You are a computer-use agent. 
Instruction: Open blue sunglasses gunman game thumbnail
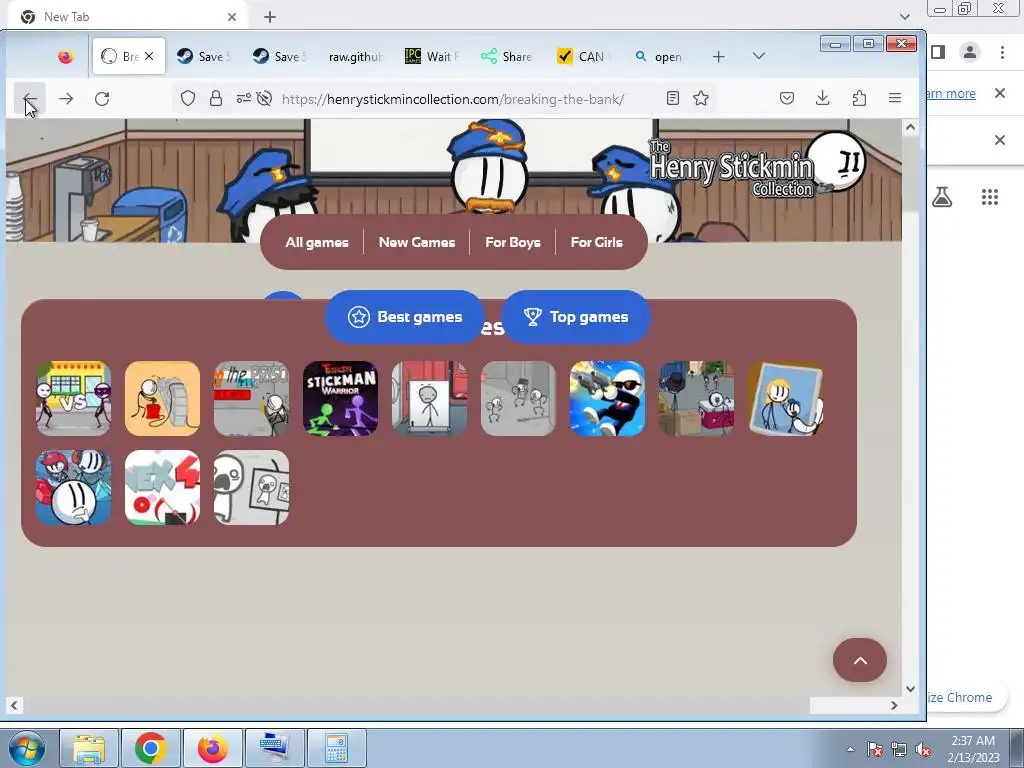(607, 398)
